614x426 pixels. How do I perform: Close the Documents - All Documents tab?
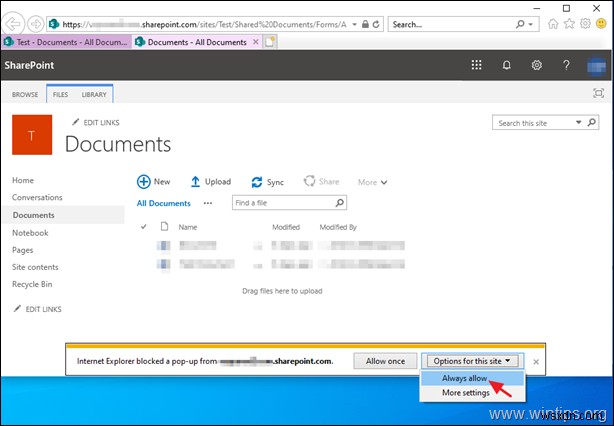[256, 42]
